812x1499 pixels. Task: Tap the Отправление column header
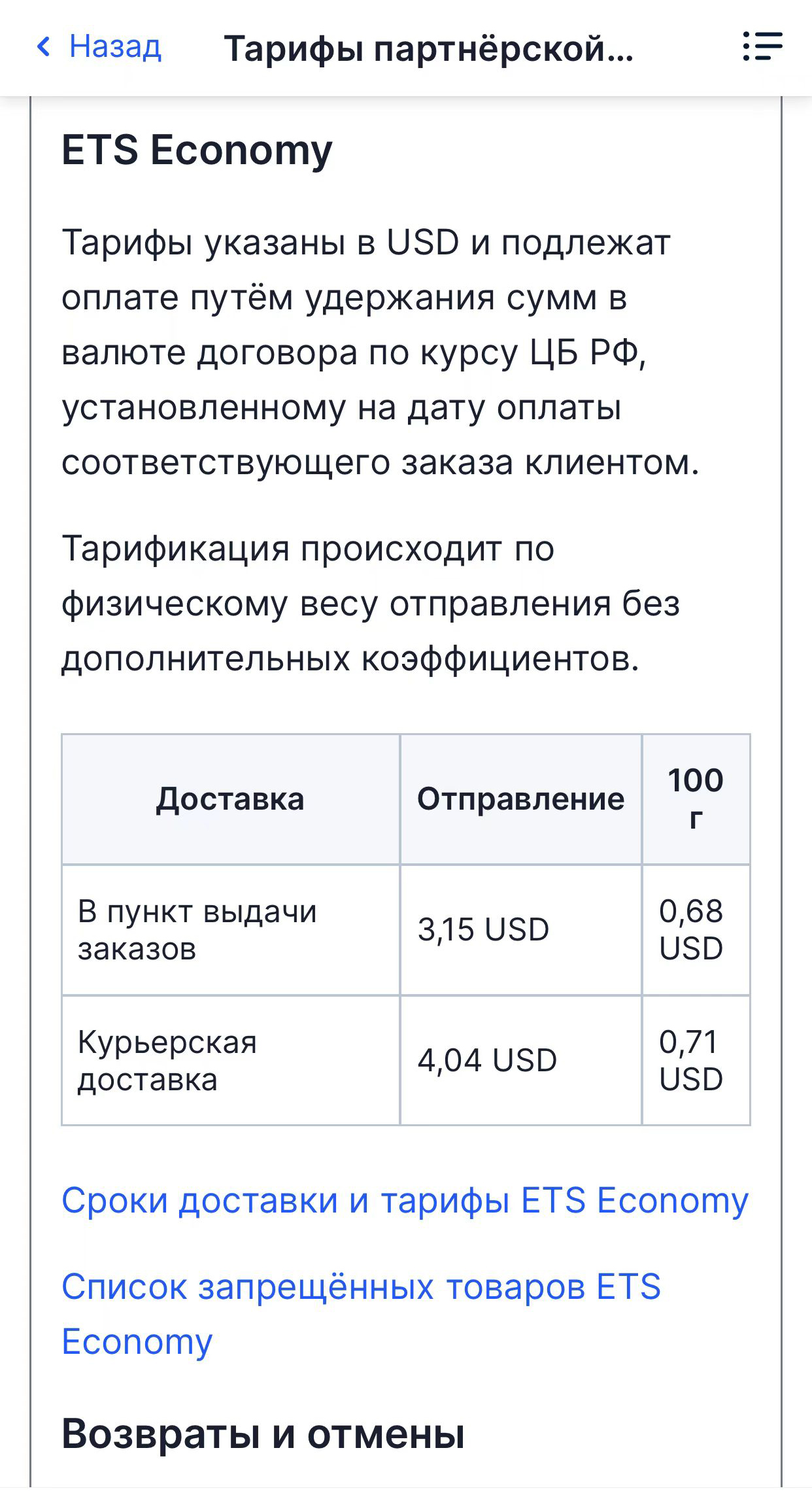[520, 799]
